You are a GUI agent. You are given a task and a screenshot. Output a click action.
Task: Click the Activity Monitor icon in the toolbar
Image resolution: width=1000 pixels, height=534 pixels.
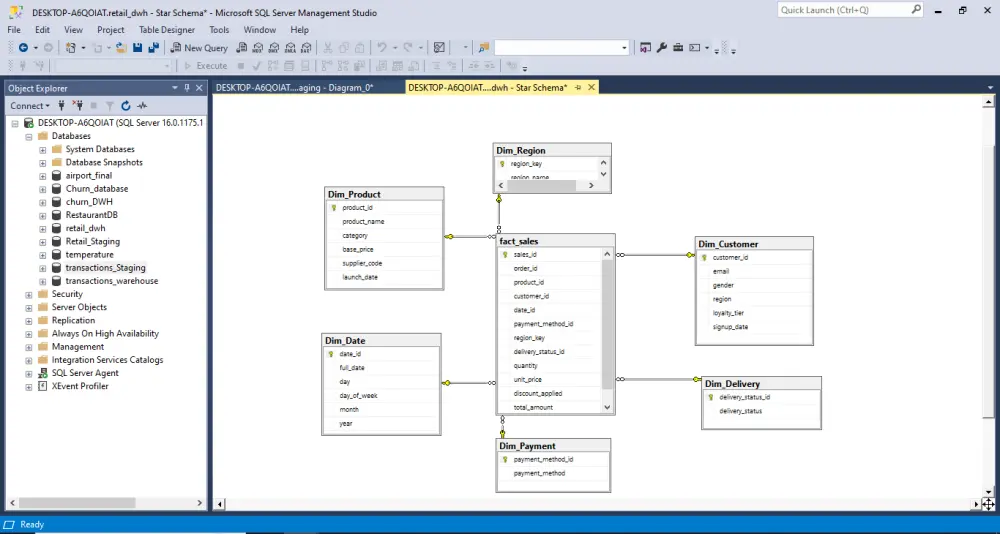click(x=439, y=48)
